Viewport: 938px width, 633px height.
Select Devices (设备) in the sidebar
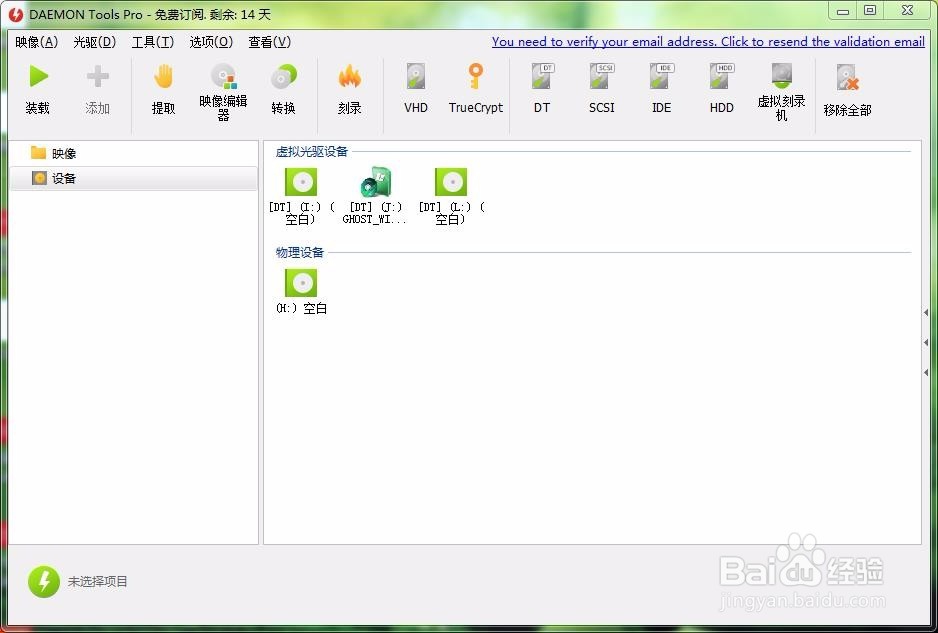coord(134,178)
